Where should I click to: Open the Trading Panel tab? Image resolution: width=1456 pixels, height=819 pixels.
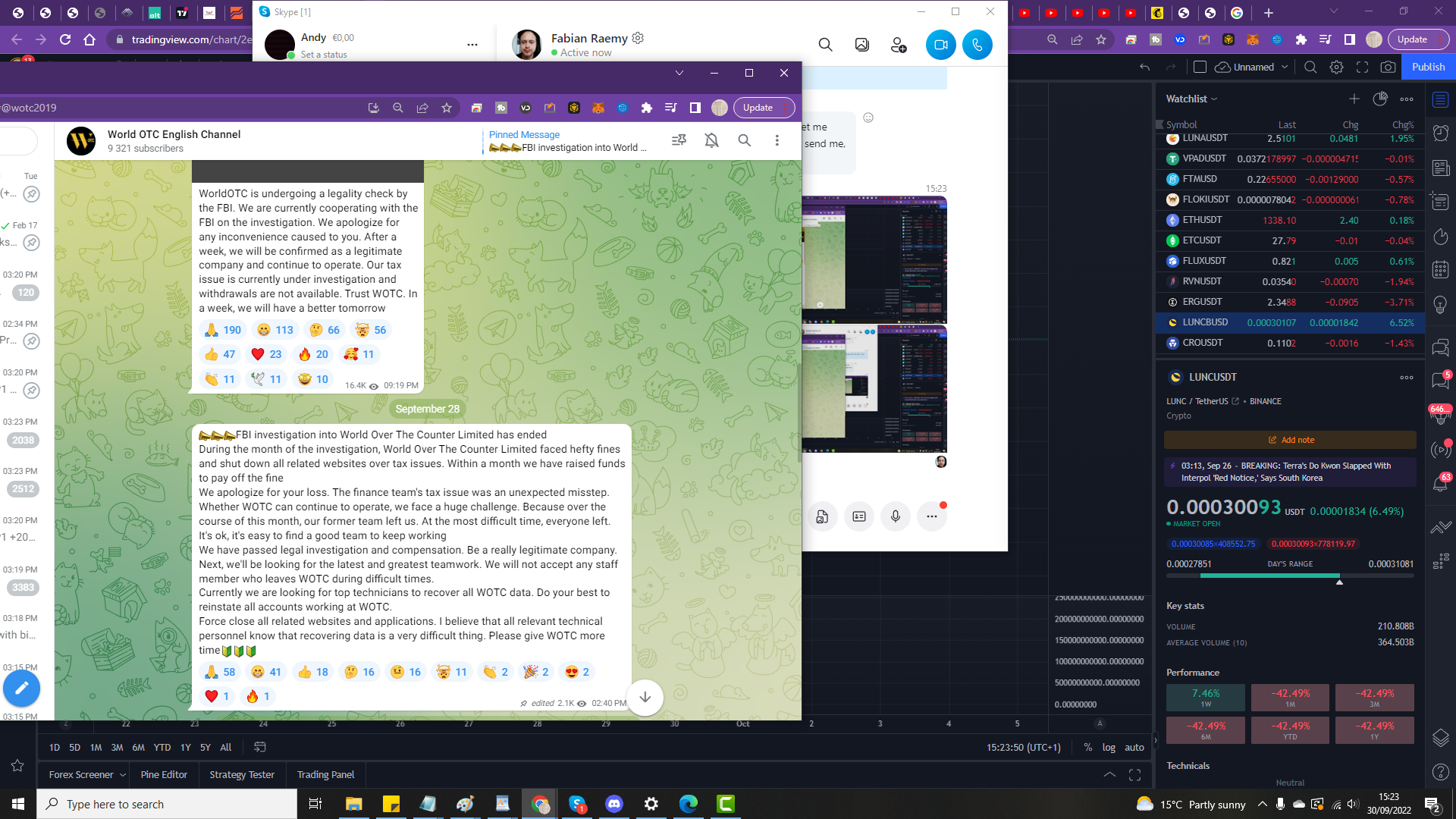[x=325, y=774]
